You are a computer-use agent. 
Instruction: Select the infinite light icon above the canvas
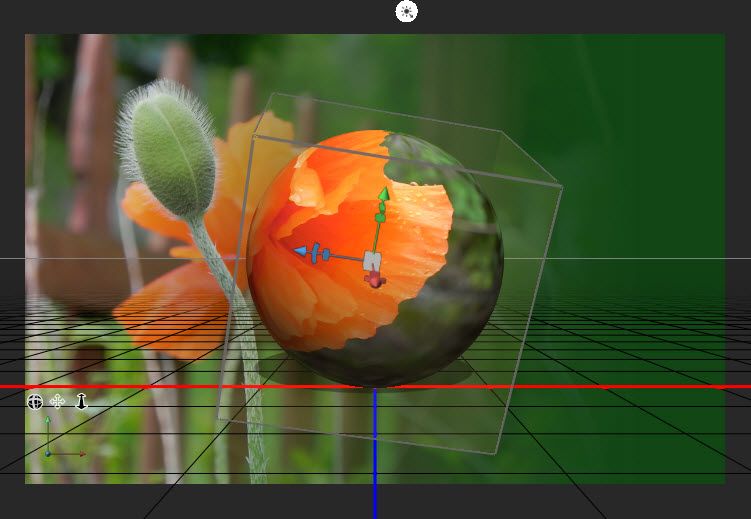(406, 11)
